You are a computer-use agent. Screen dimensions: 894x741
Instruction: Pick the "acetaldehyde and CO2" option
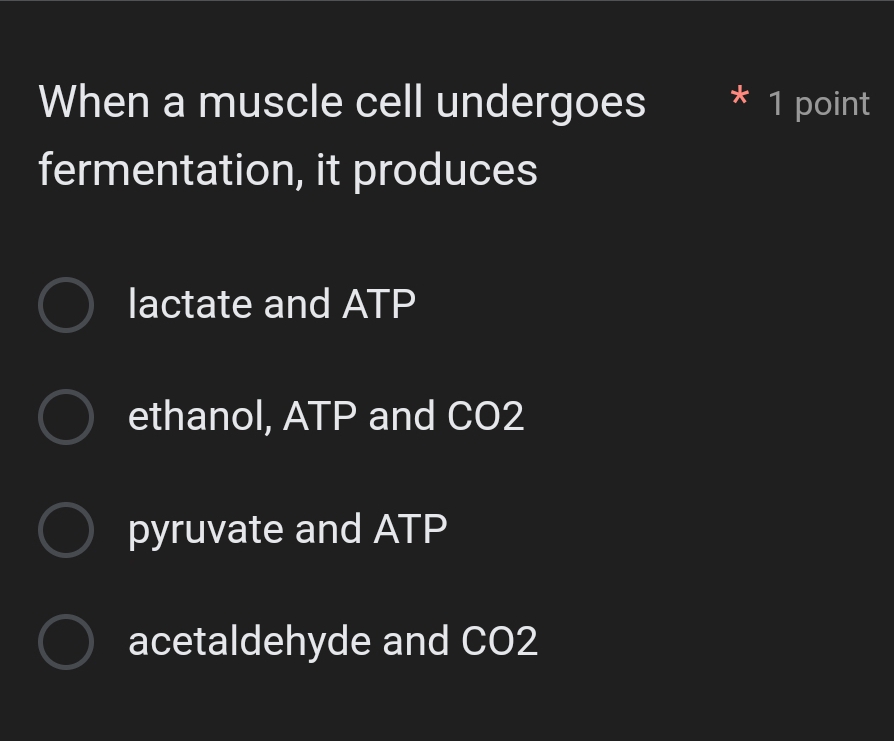(65, 641)
